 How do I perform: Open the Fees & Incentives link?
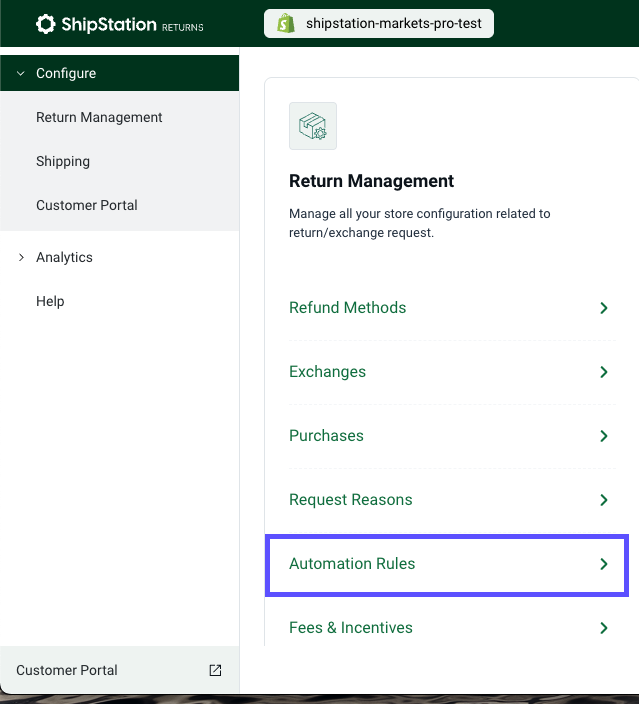(351, 628)
